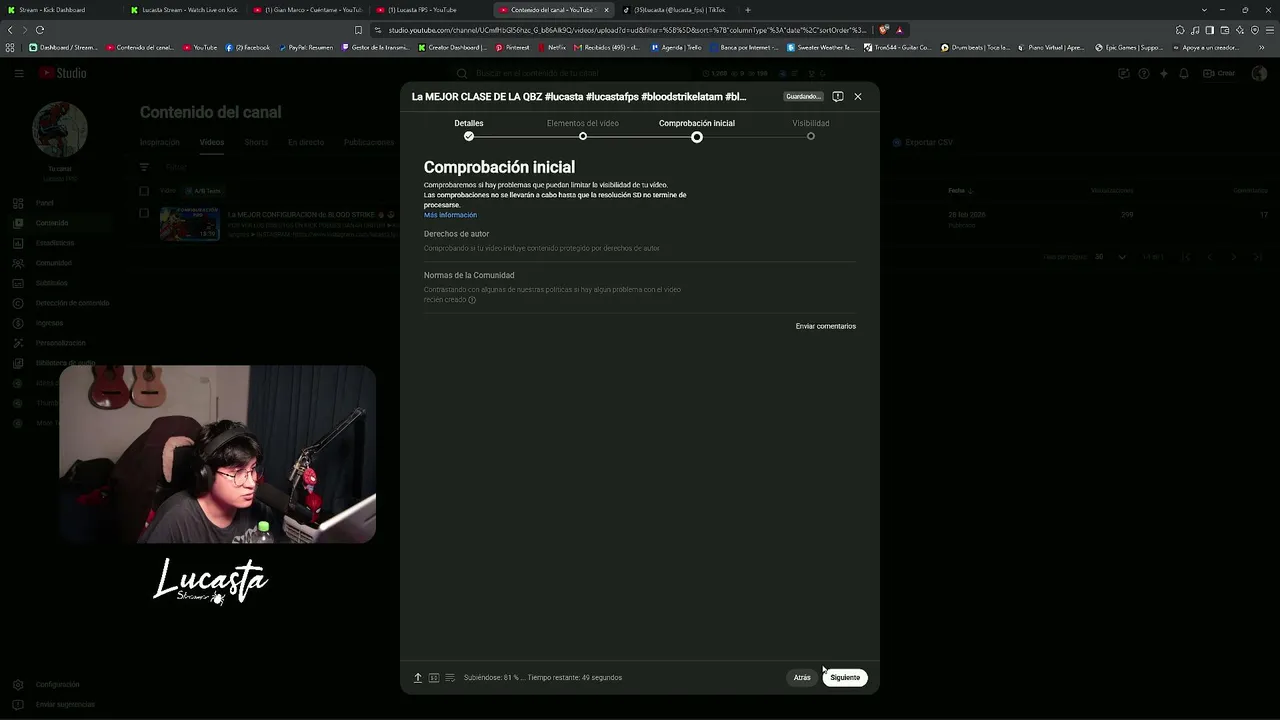Go to the Elementos del vídeo step
Image resolution: width=1280 pixels, height=720 pixels.
coord(583,129)
